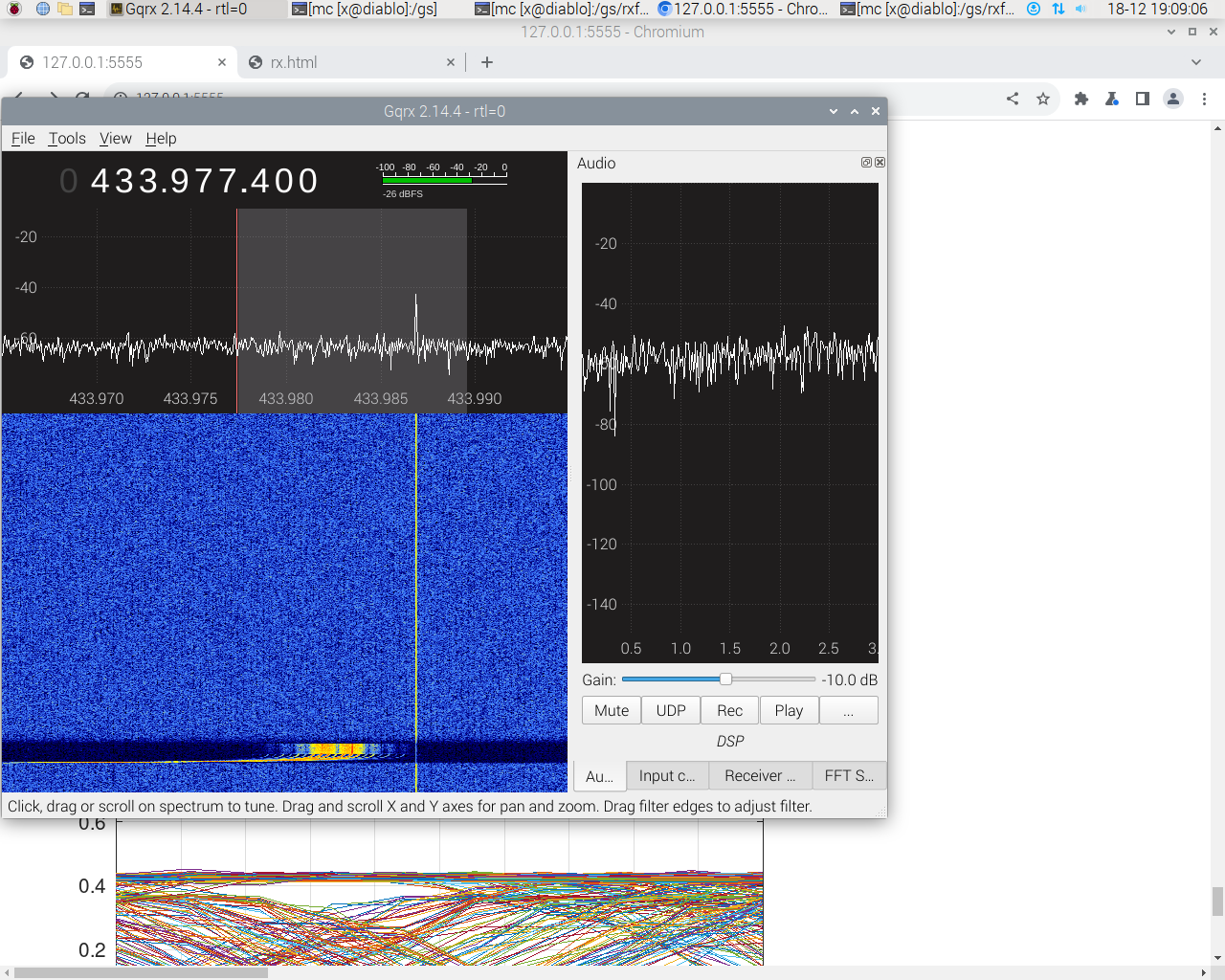The height and width of the screenshot is (980, 1225).
Task: Open Chromium's side panel icon
Action: (1143, 99)
